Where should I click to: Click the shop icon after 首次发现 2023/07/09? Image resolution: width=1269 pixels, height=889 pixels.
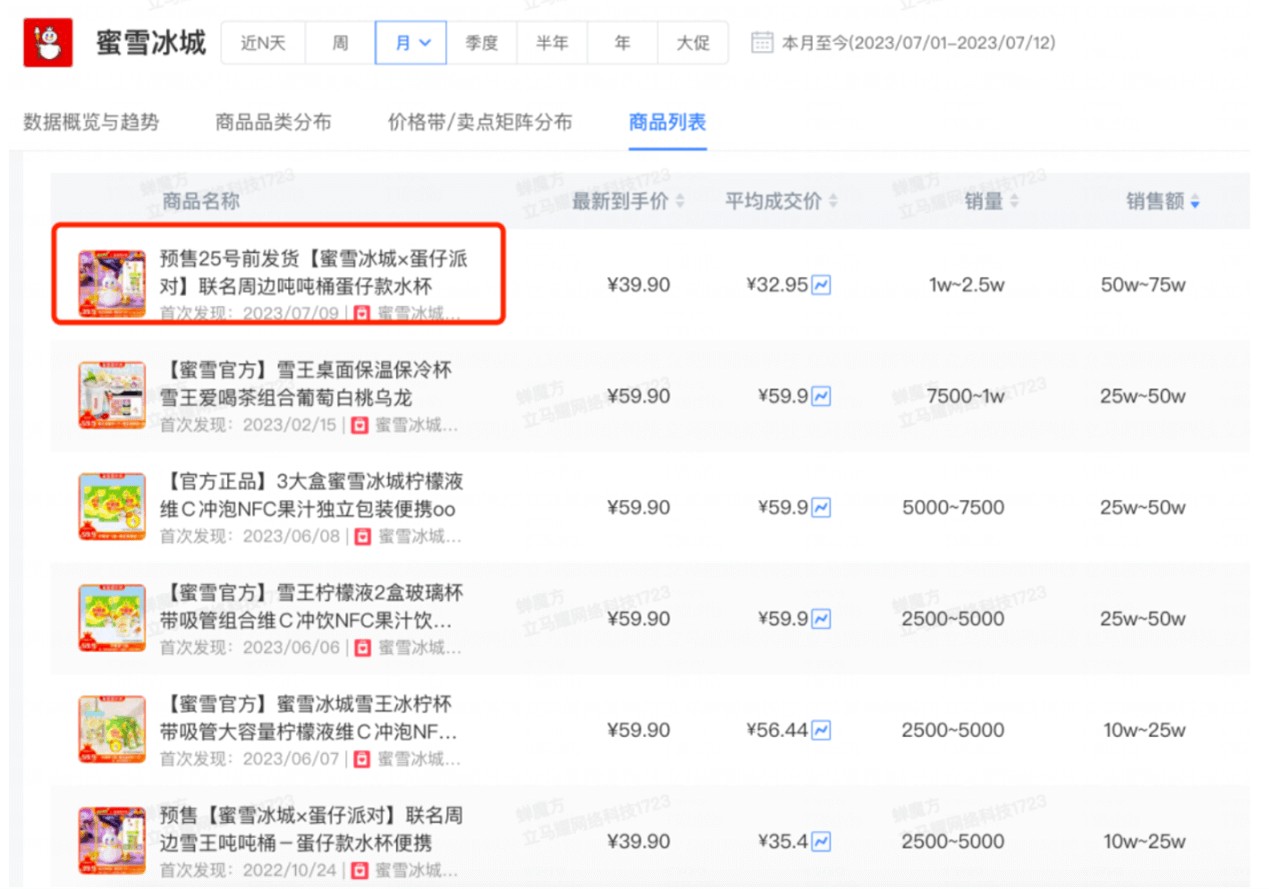click(362, 313)
